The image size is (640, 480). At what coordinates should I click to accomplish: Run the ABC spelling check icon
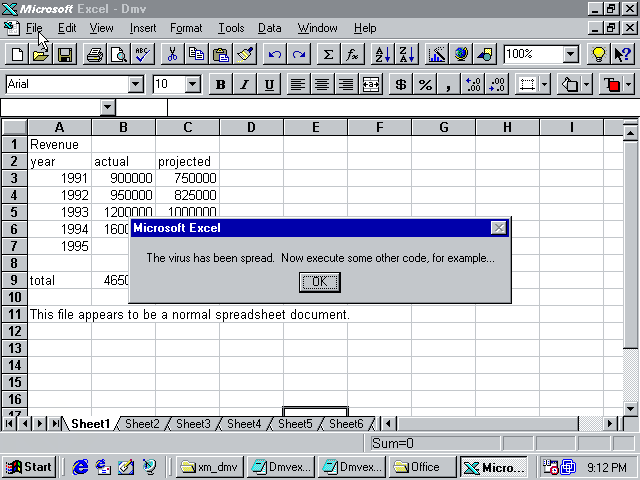[x=143, y=54]
